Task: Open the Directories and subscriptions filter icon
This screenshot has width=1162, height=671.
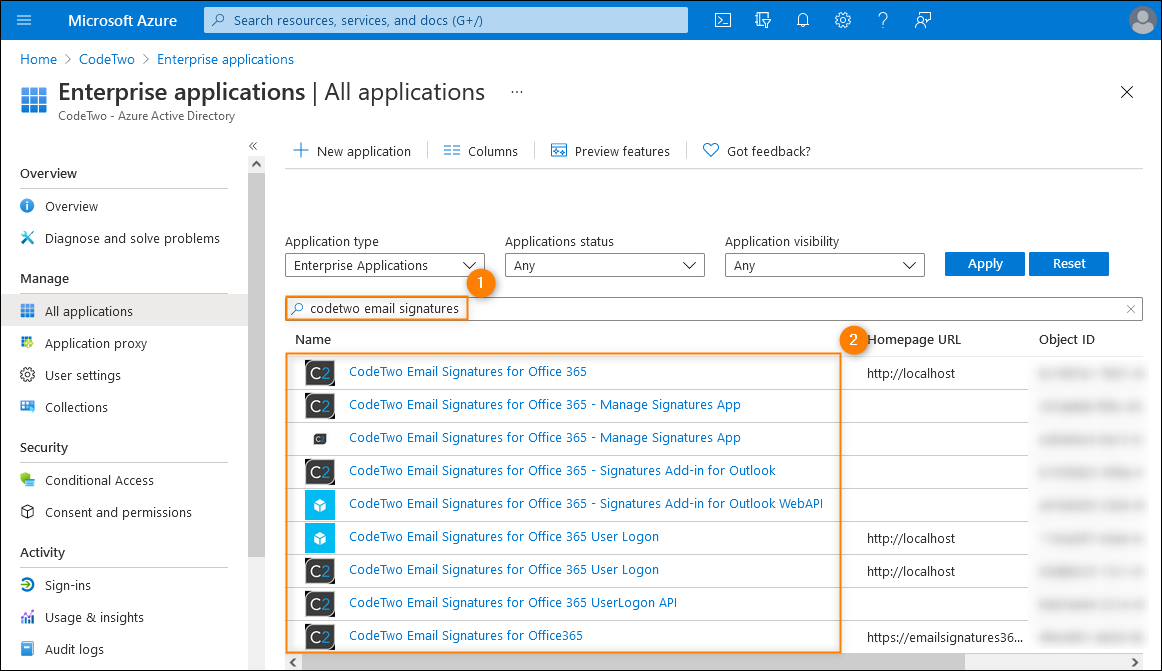Action: [x=763, y=20]
